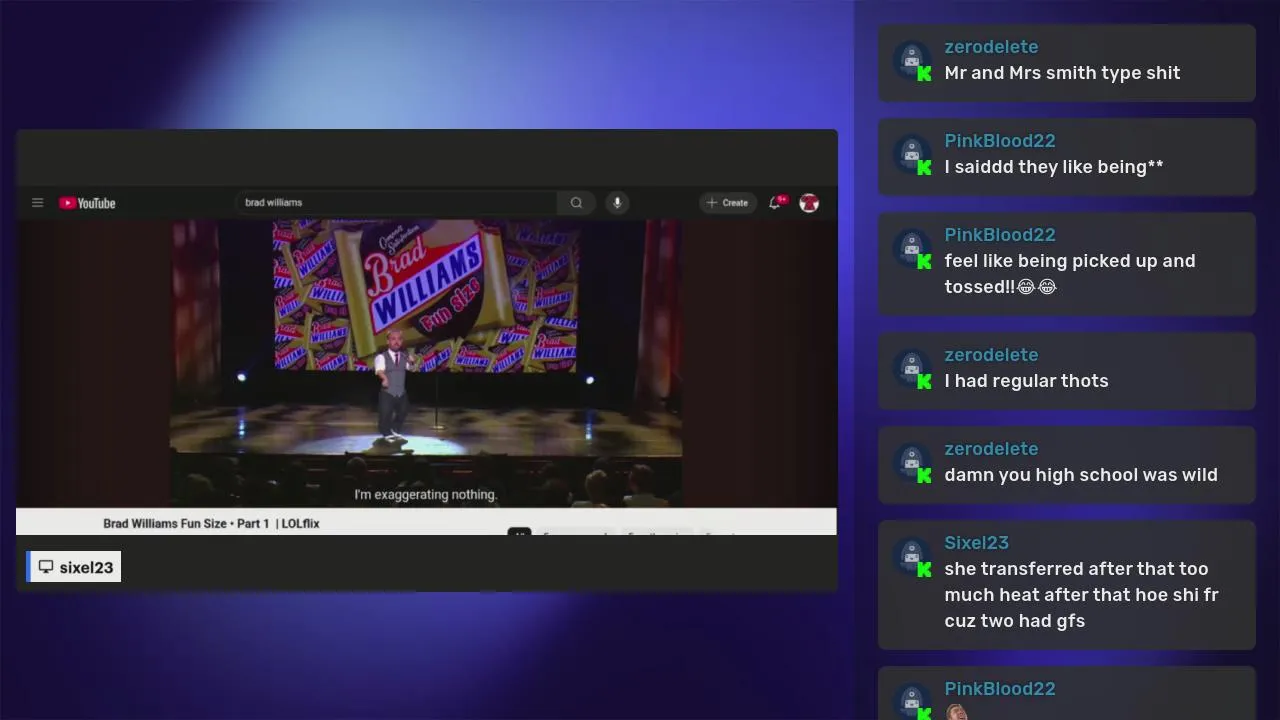Click avatar beside feel like being picked up message

[912, 248]
